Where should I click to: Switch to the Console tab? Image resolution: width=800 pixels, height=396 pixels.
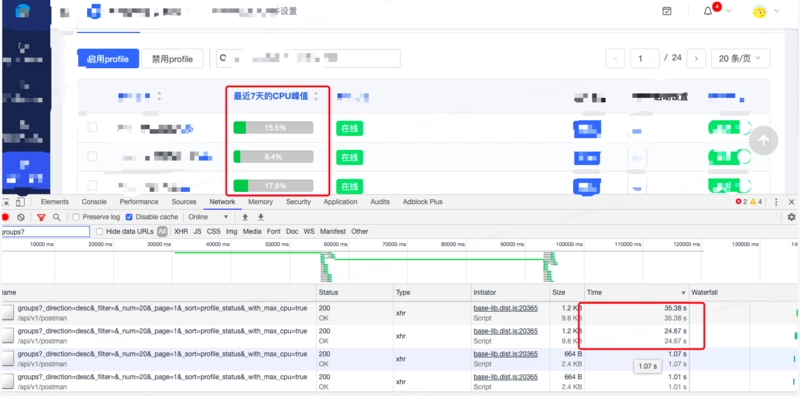coord(94,202)
